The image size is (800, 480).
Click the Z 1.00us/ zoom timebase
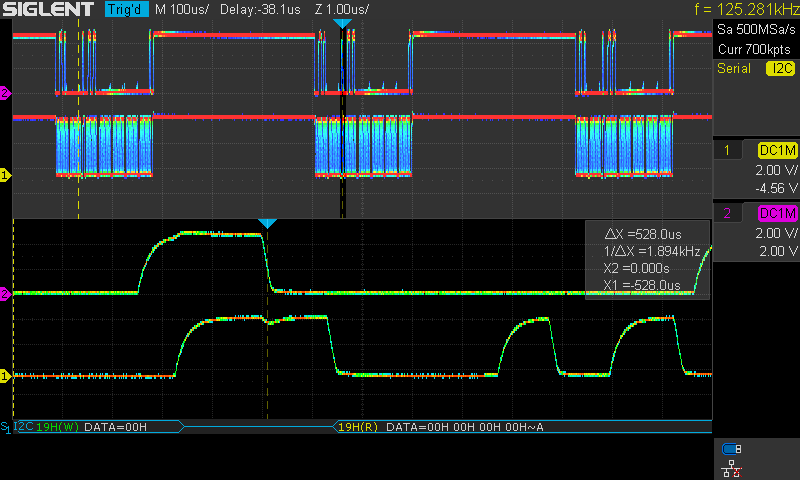pos(341,9)
